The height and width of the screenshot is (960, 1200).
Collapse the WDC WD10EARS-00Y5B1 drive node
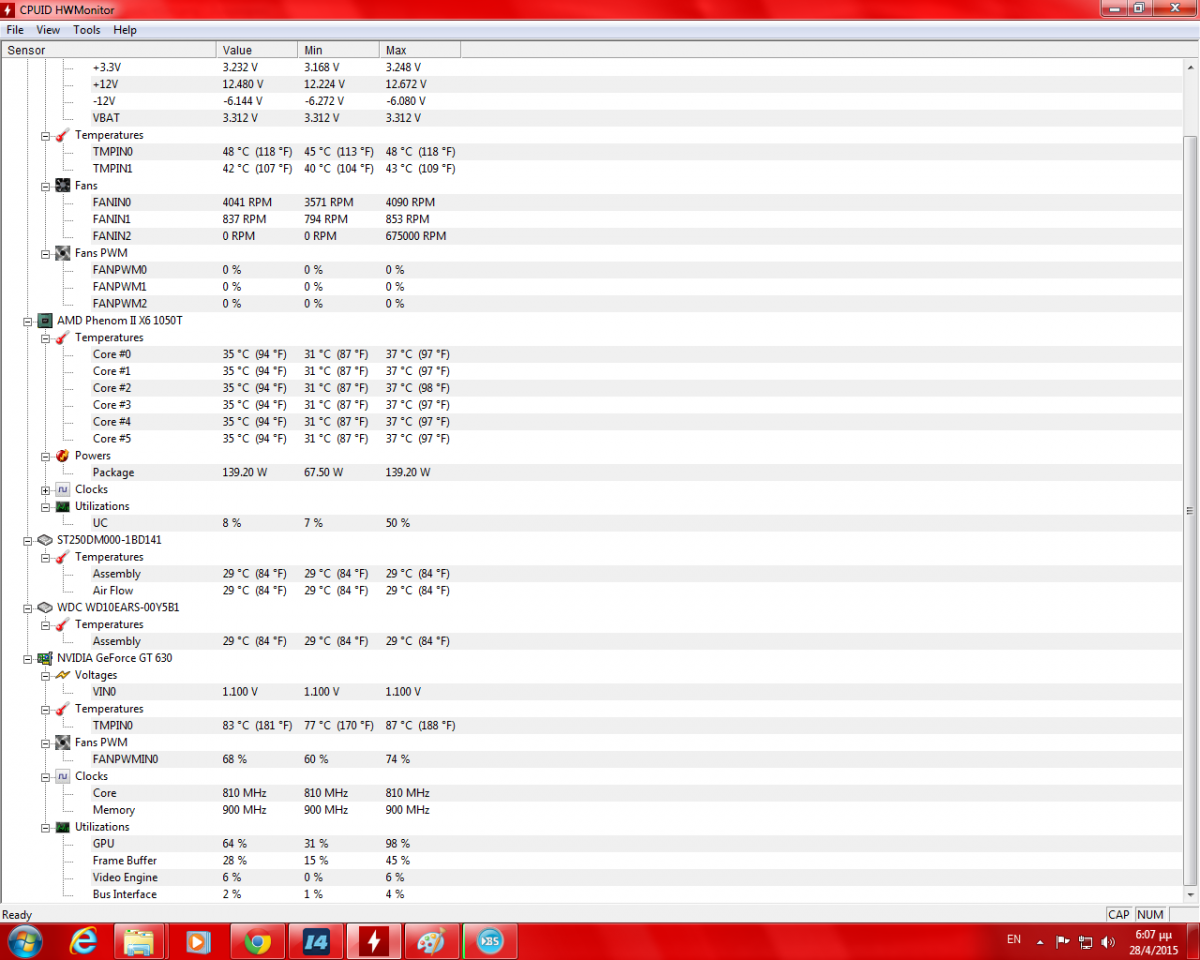[x=28, y=608]
